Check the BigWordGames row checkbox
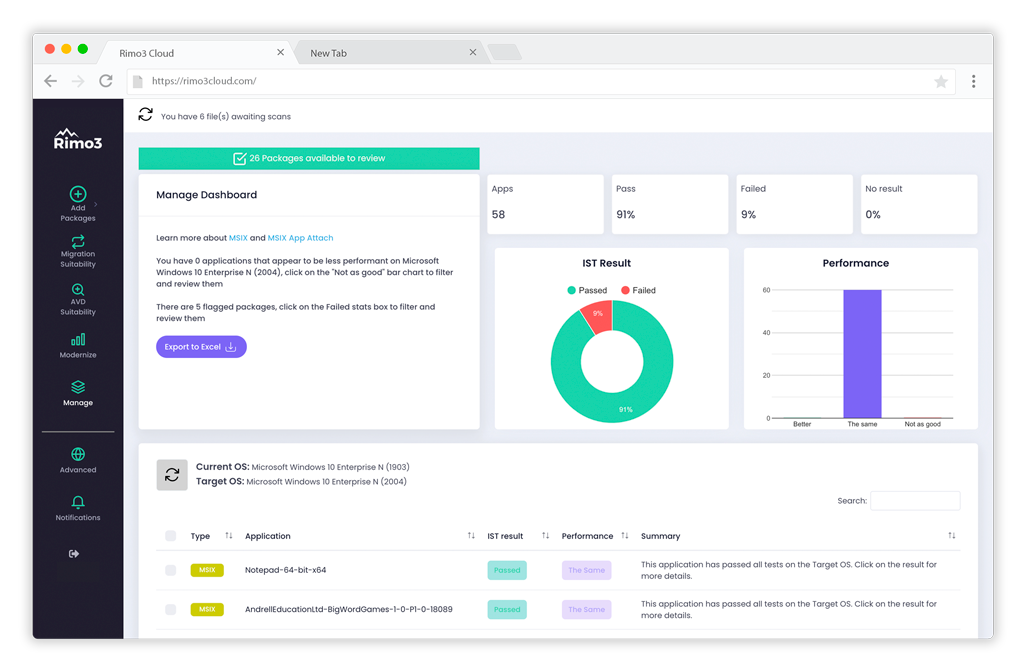 [x=170, y=609]
